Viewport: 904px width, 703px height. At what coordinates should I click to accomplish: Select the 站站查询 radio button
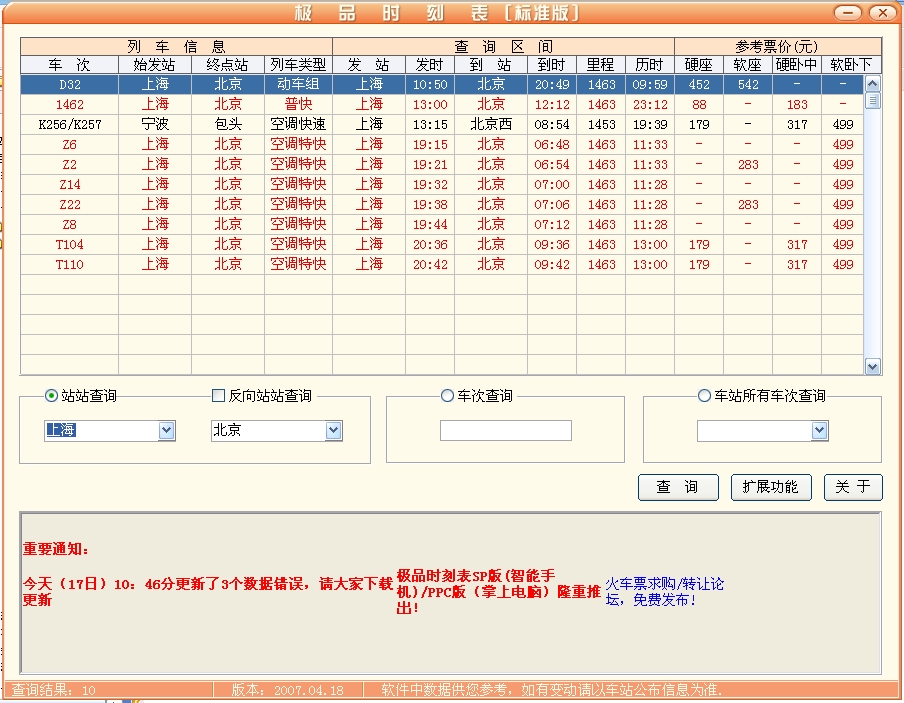[x=51, y=396]
